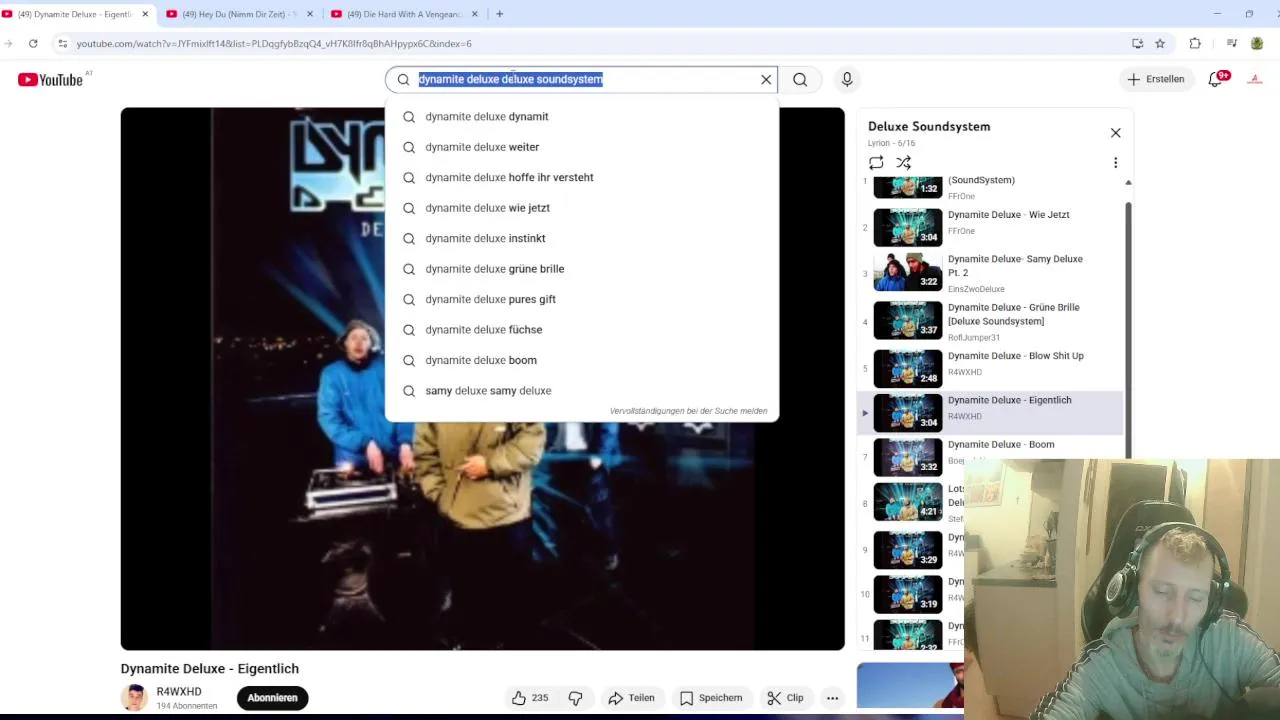
Task: Open R4WXHD channel avatar
Action: [x=134, y=698]
